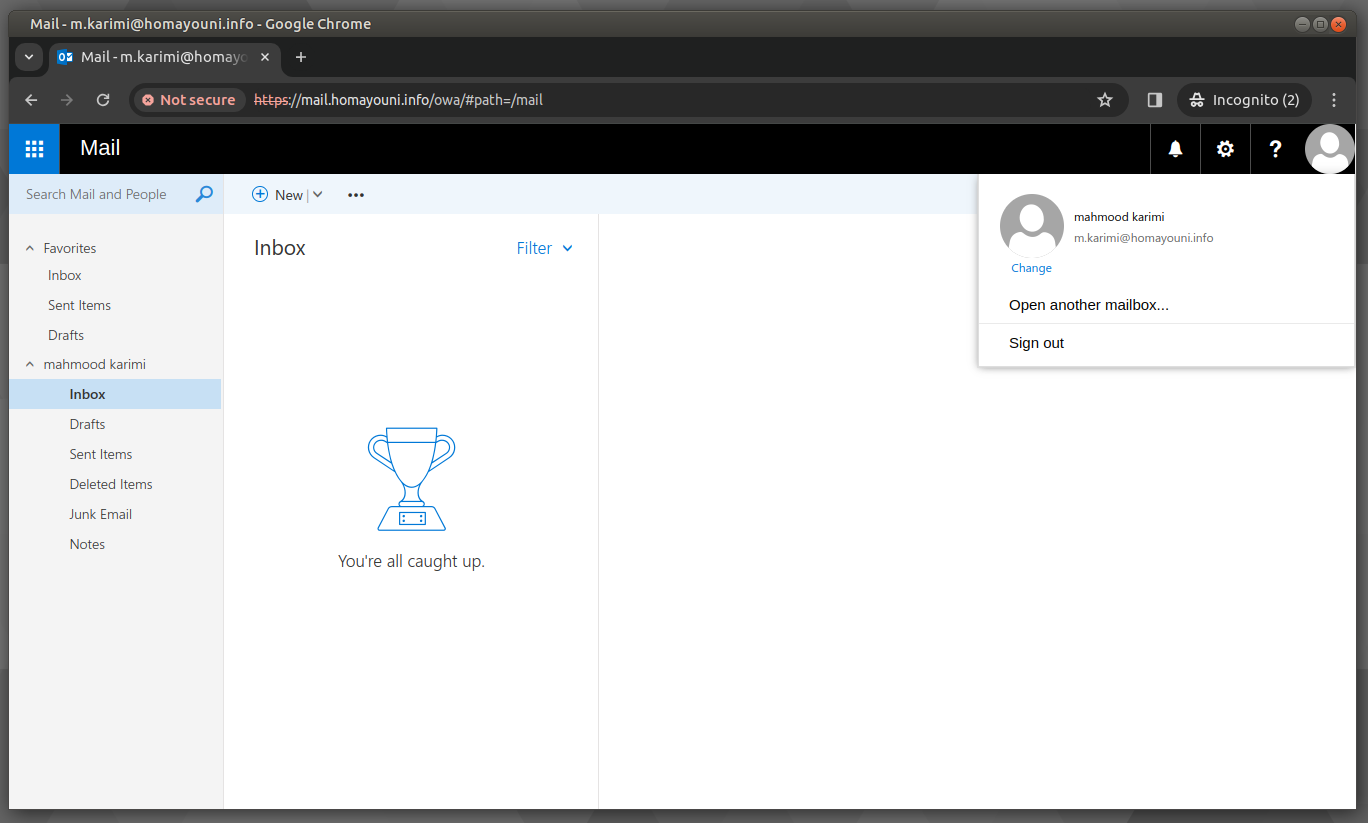Click New to compose a message
1368x823 pixels.
289,195
